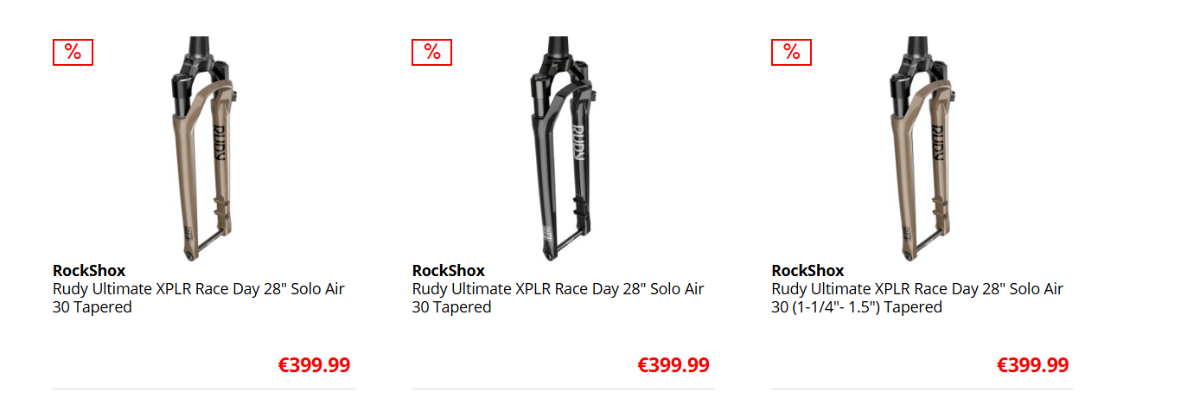1200x412 pixels.
Task: Click the sale percent badge on first product
Action: pos(73,52)
